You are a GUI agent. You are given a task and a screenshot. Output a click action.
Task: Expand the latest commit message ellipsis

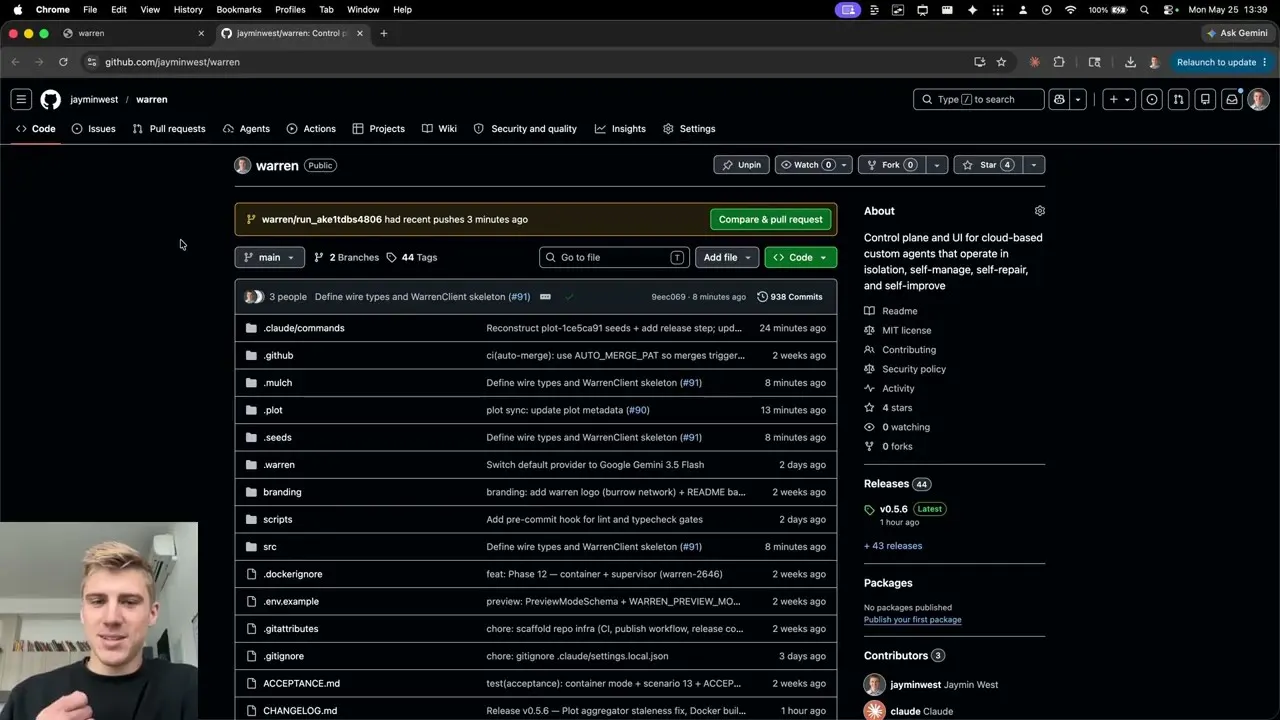click(x=545, y=297)
